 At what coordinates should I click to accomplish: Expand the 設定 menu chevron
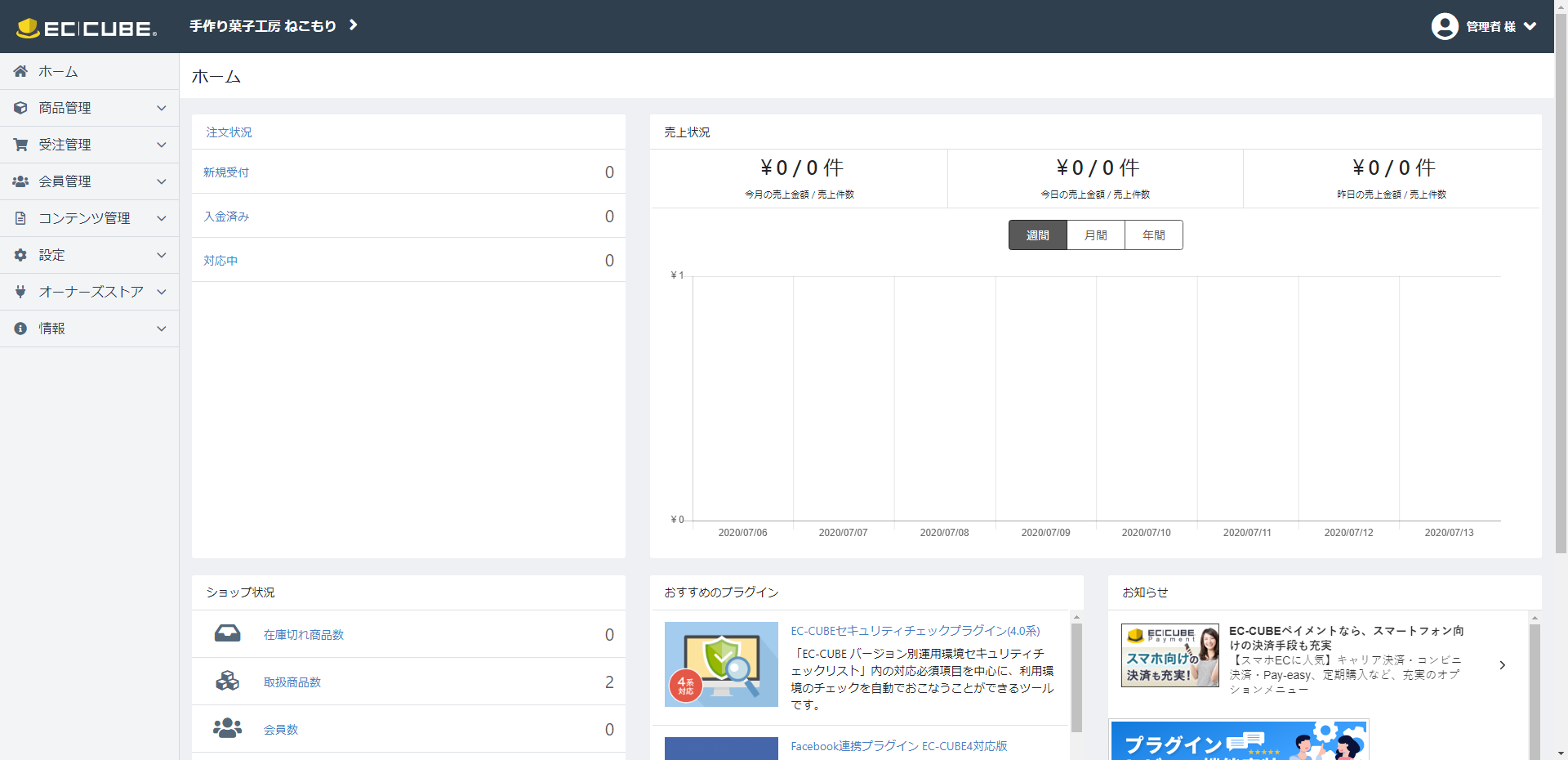162,255
